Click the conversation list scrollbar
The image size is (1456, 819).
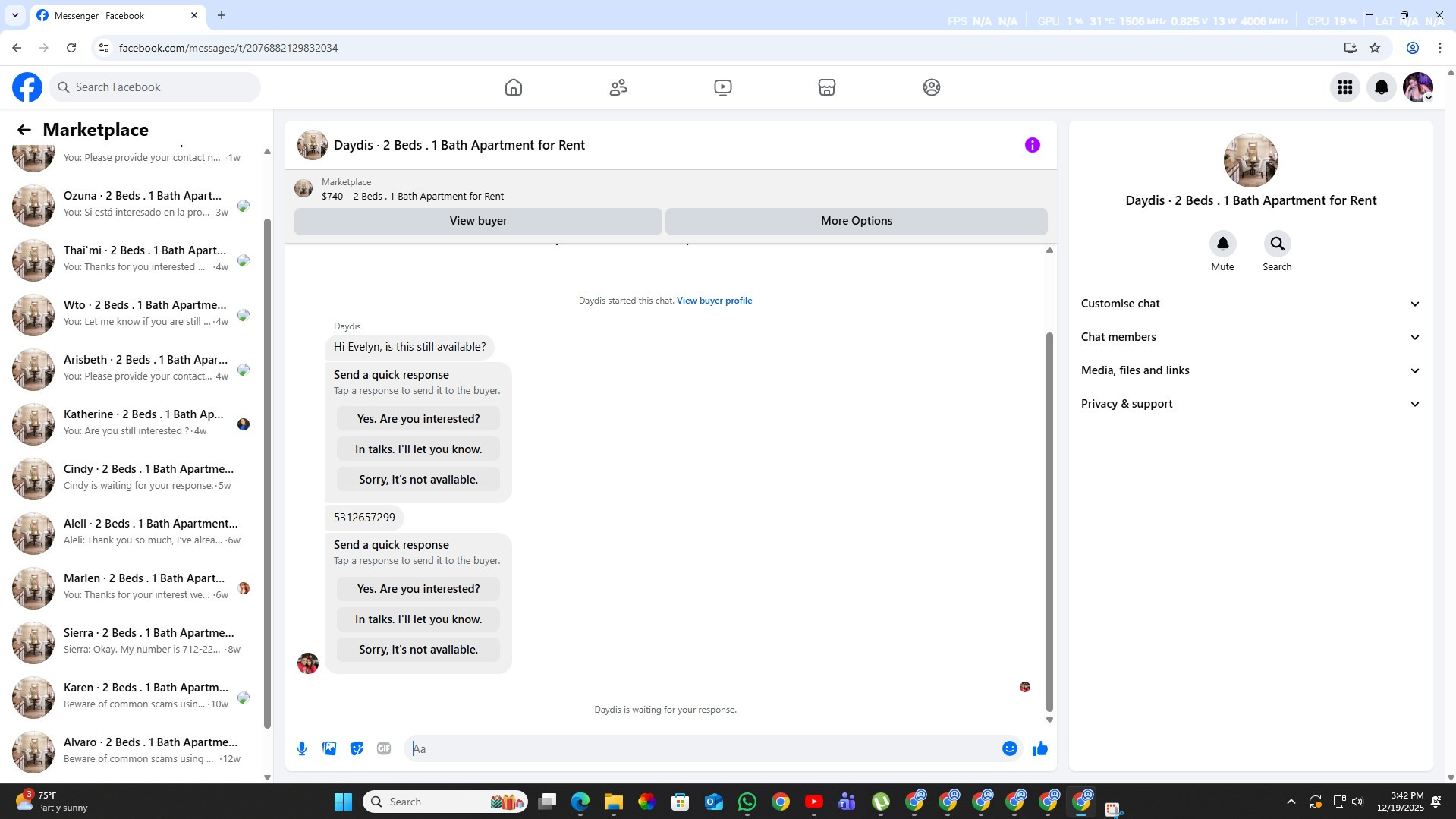point(267,472)
